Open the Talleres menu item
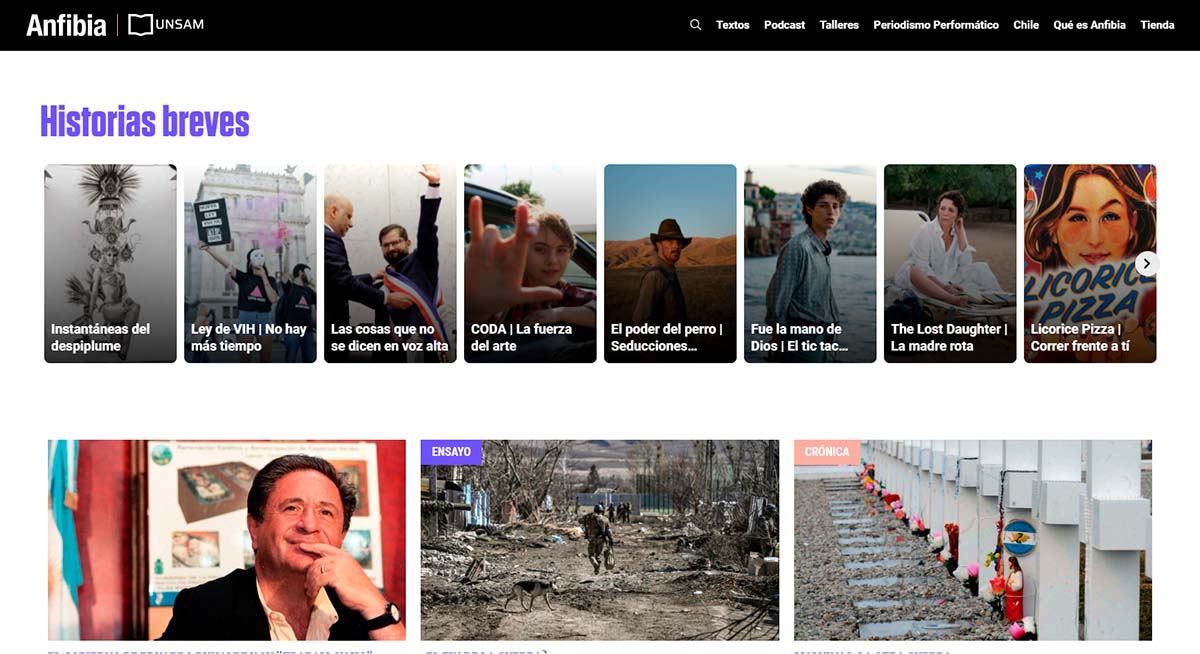Screen dimensions: 1200x654 [839, 25]
